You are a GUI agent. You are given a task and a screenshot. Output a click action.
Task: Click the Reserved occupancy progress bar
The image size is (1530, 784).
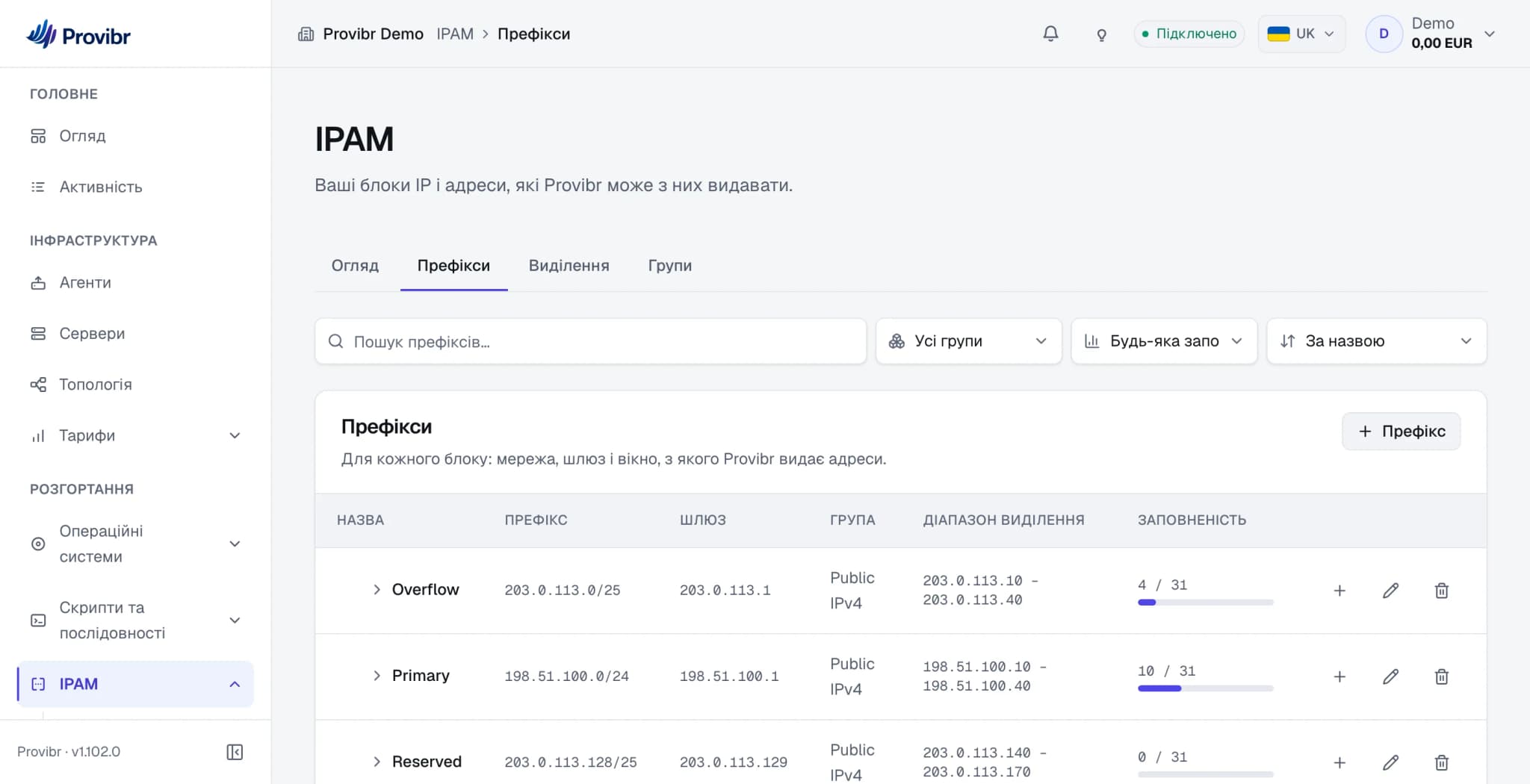[1205, 774]
